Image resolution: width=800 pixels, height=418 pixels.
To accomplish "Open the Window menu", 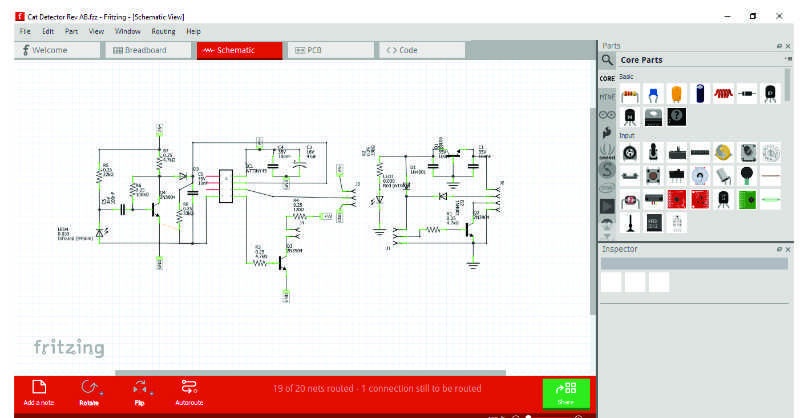I will tap(128, 31).
